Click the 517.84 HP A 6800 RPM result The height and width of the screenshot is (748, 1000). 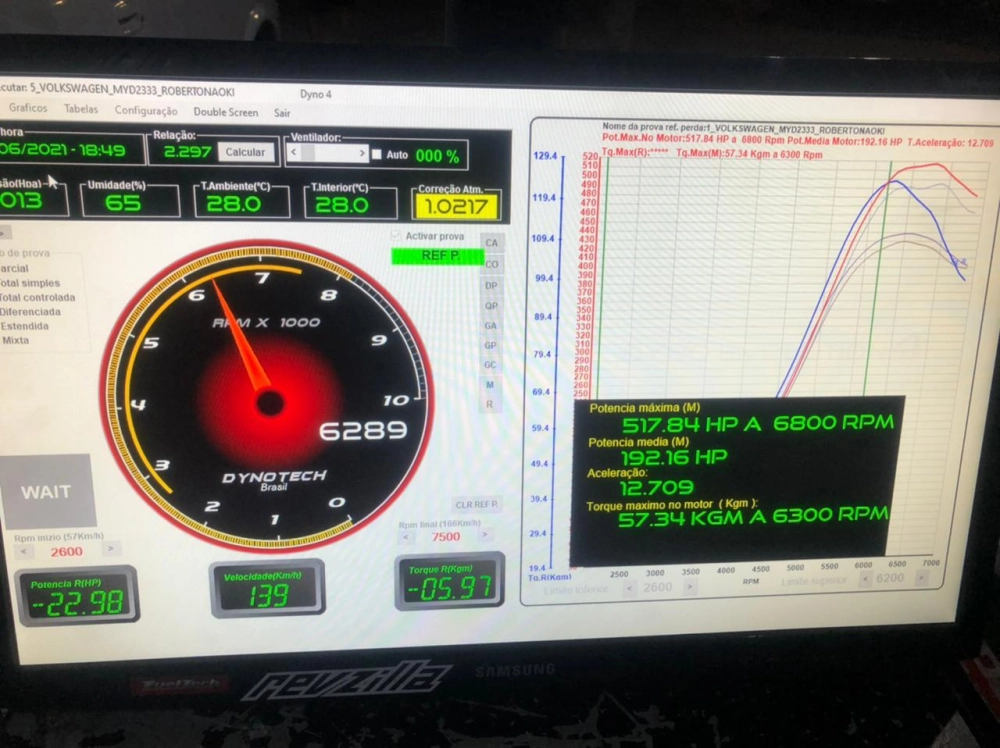click(x=758, y=423)
